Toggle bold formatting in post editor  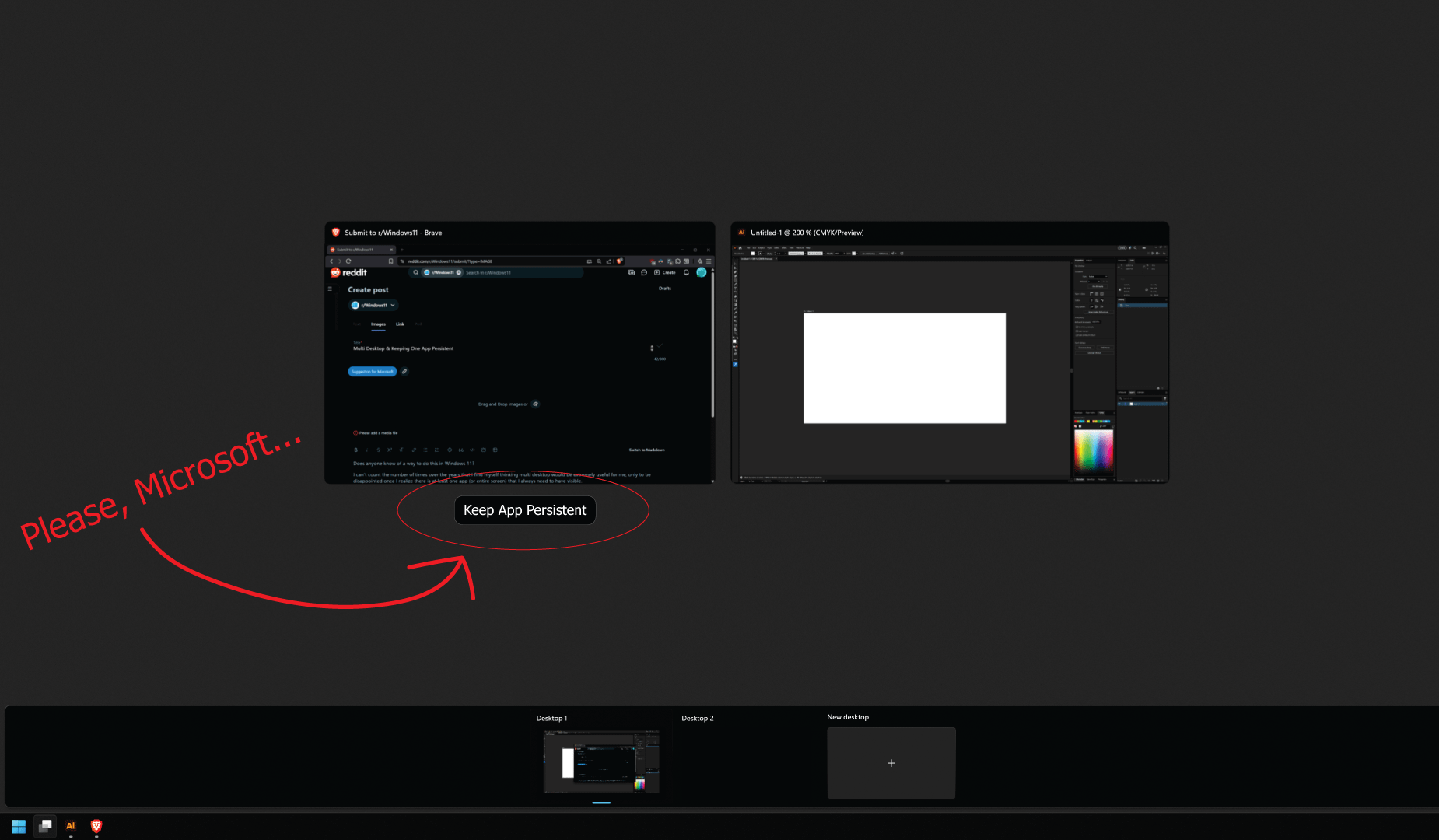(355, 450)
